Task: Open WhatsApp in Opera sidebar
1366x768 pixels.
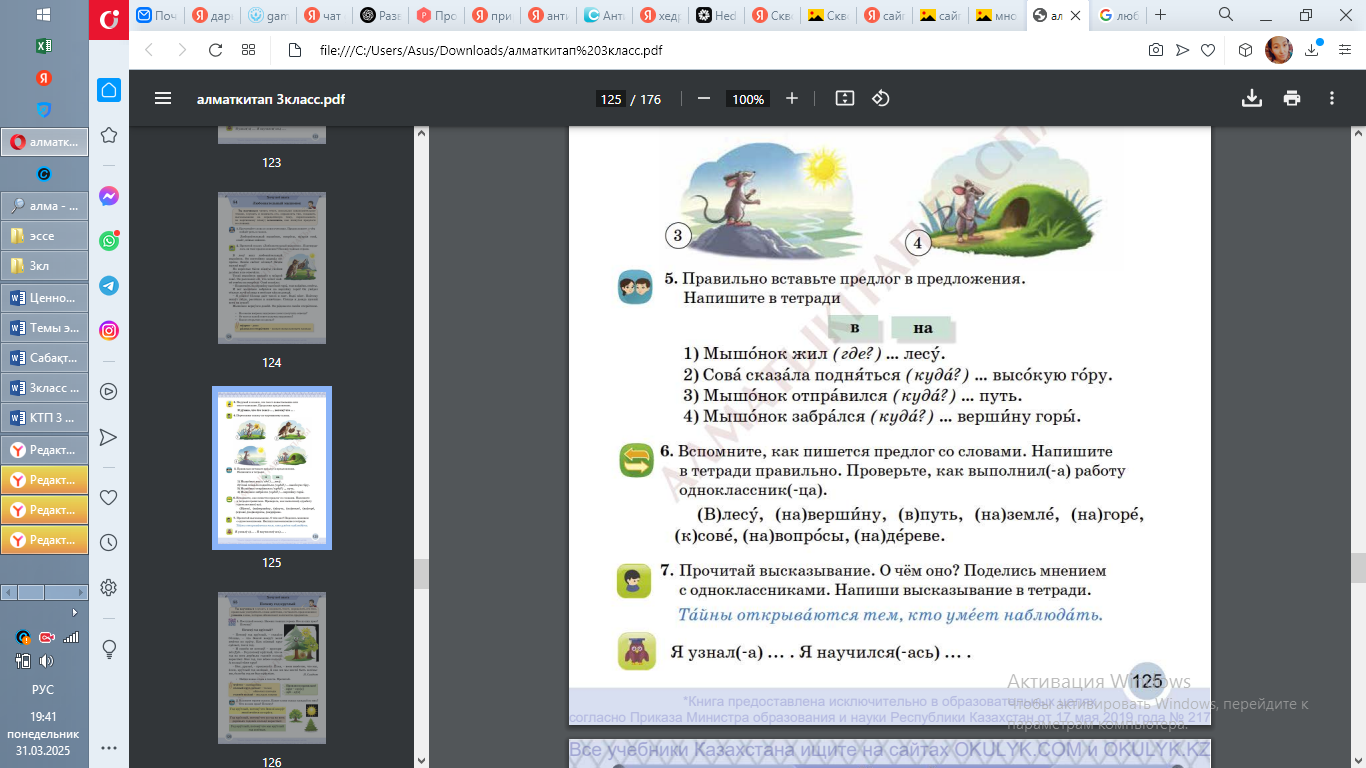Action: pyautogui.click(x=109, y=241)
